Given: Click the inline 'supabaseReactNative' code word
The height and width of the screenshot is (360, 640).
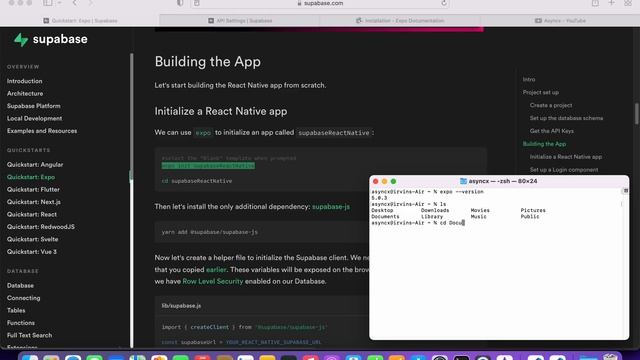Looking at the screenshot, I should [333, 133].
